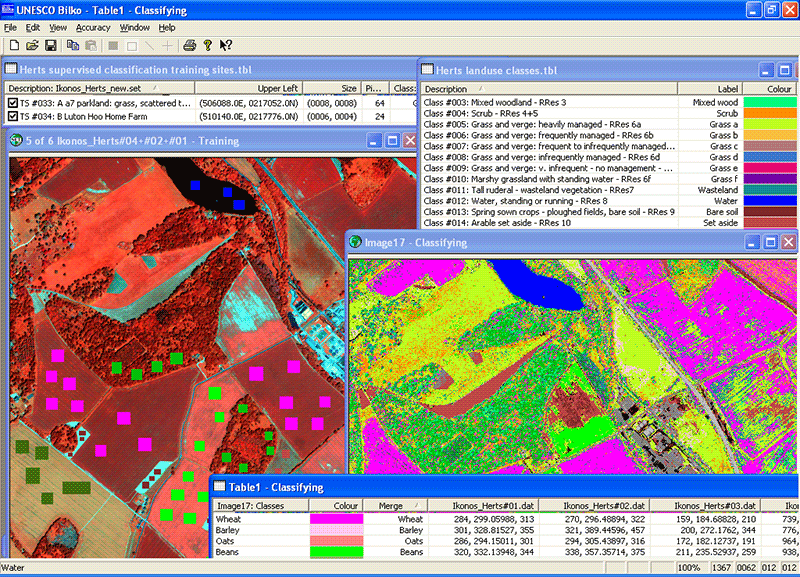Open the Help menu

tap(167, 28)
